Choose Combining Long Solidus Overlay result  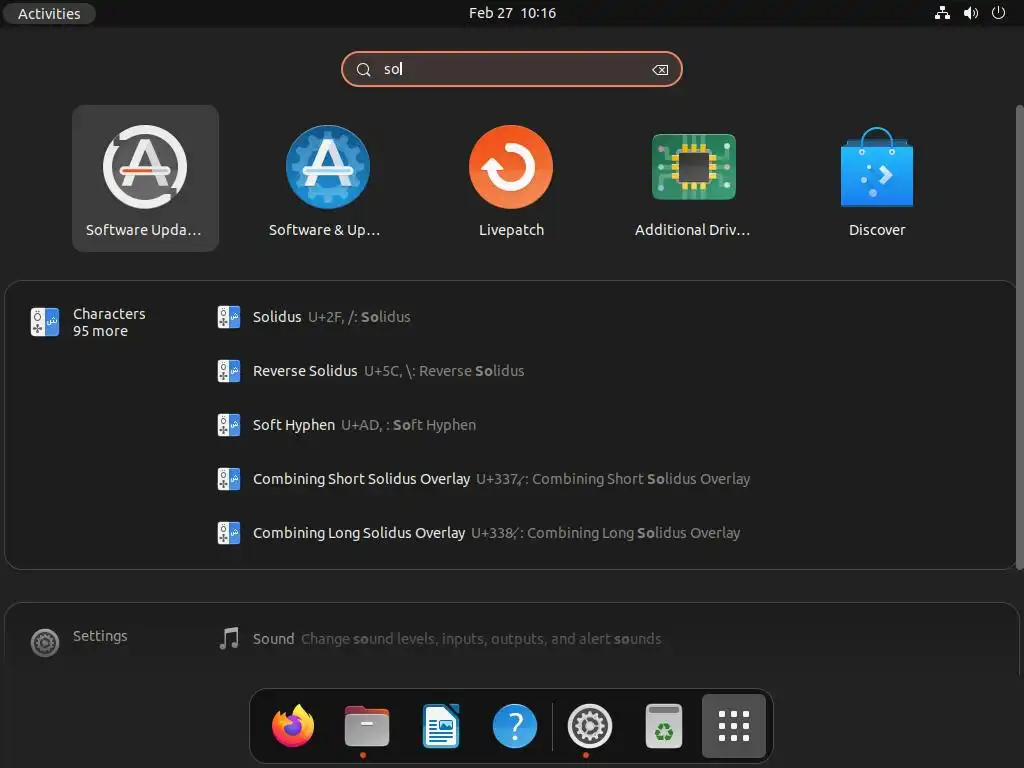coord(479,534)
